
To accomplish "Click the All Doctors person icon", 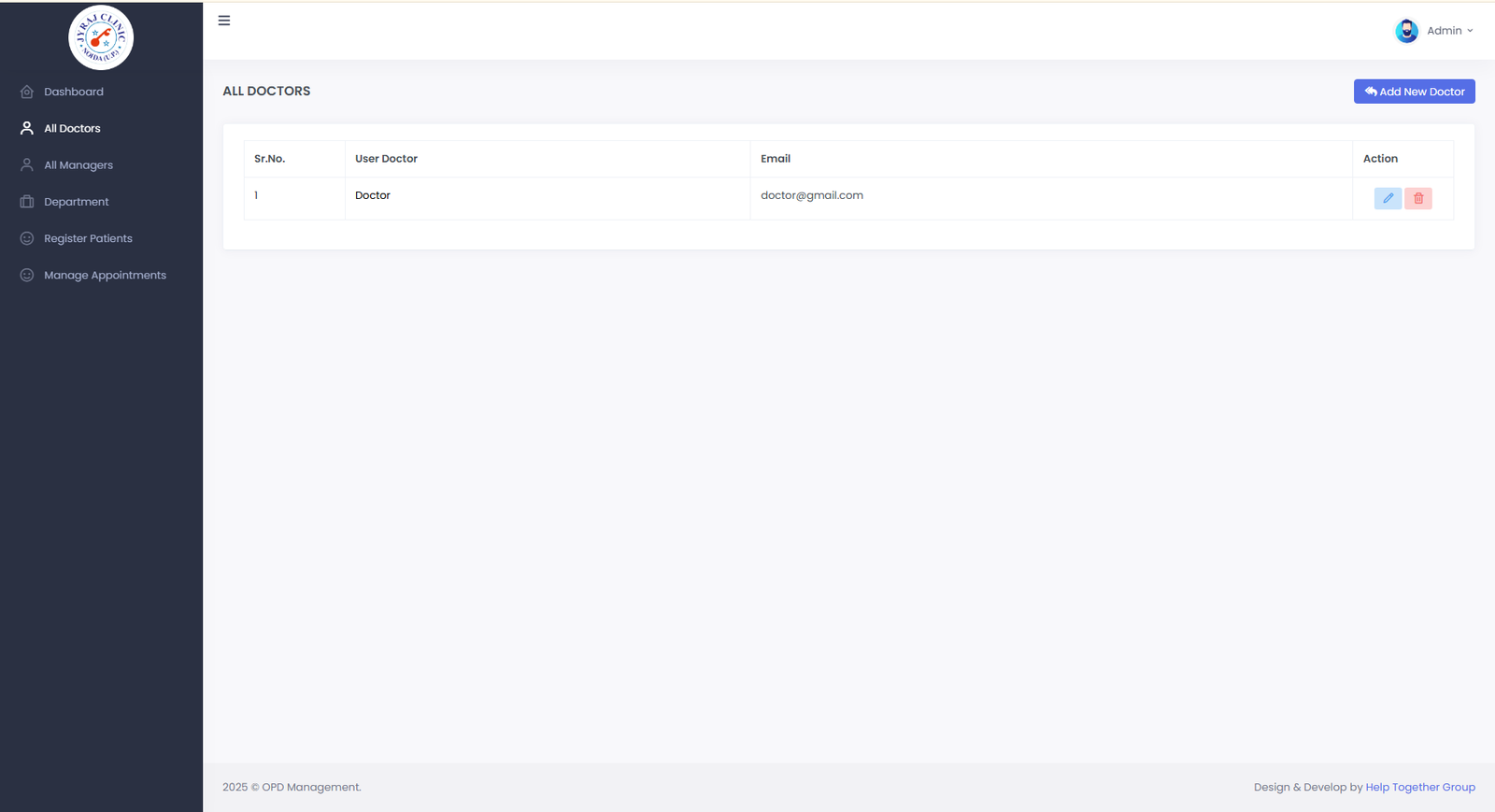I will [27, 128].
